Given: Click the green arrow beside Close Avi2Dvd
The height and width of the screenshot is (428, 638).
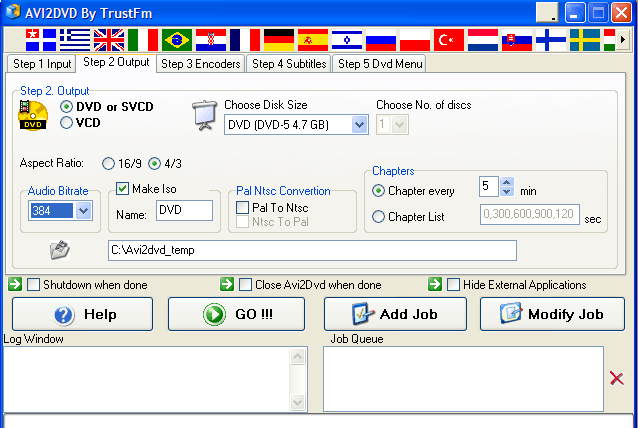Looking at the screenshot, I should [227, 284].
